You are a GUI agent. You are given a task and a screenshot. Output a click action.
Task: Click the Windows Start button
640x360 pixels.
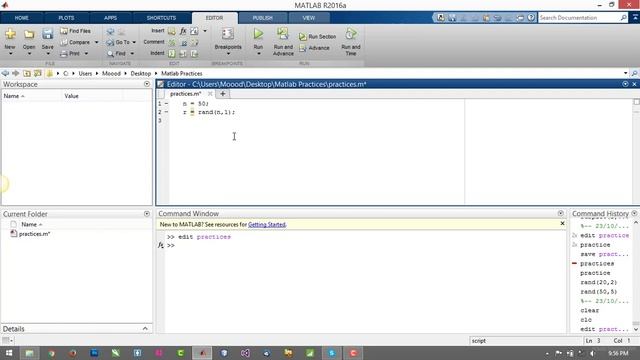8,353
